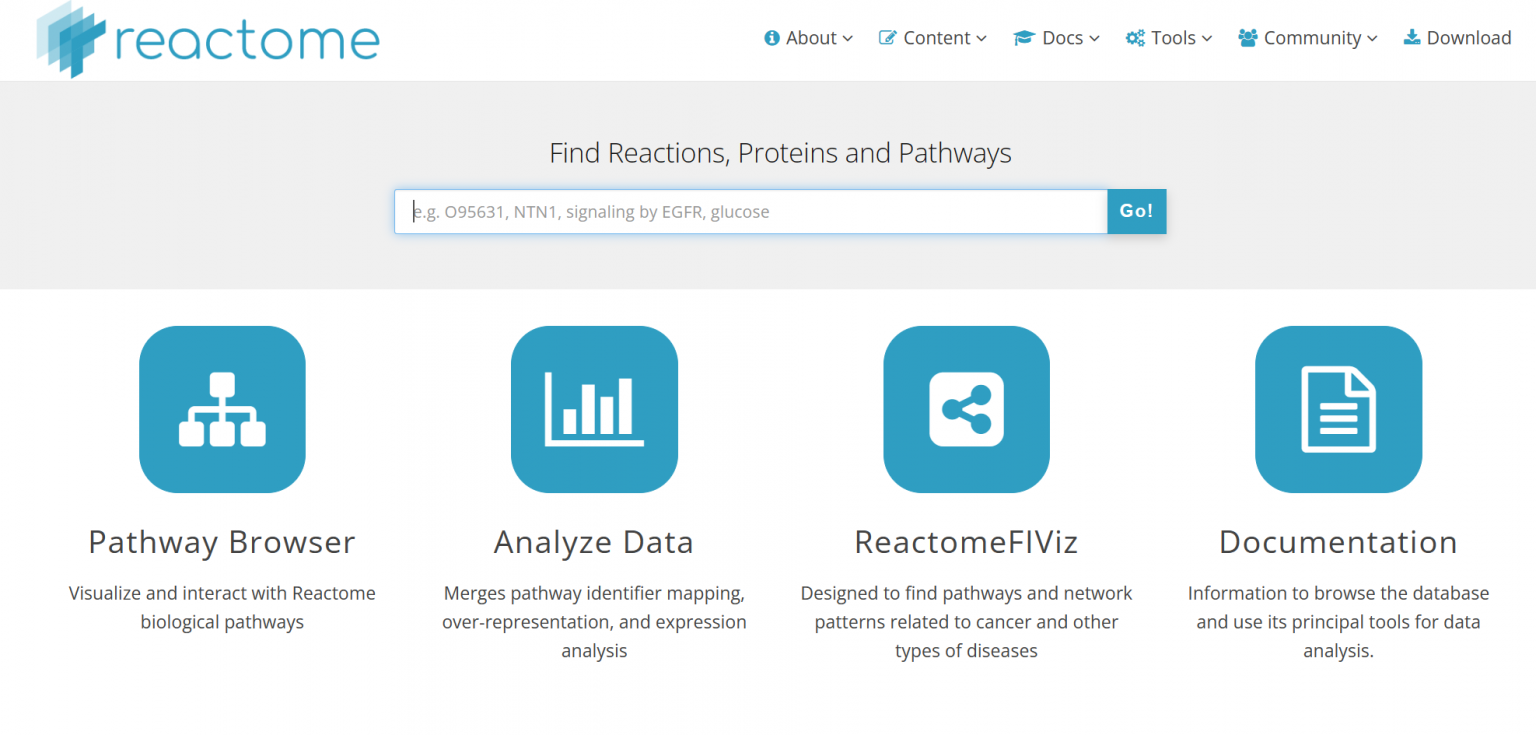The image size is (1536, 735).
Task: Focus the reactions and proteins search field
Action: point(750,212)
